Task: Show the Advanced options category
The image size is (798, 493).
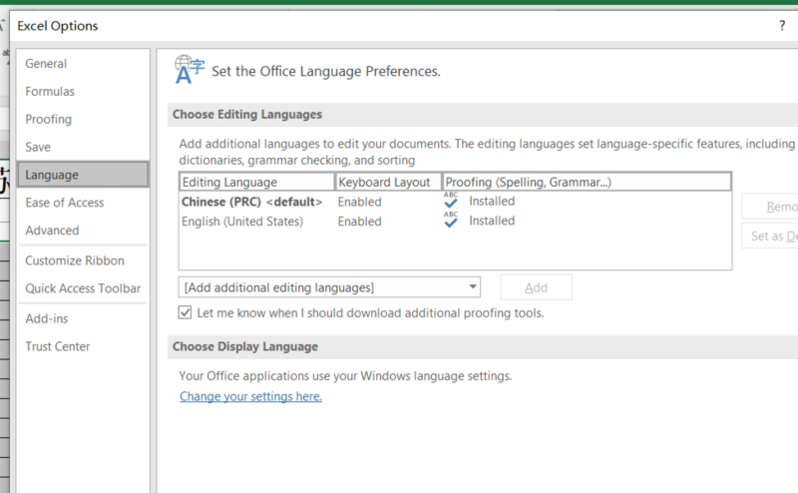Action: pyautogui.click(x=52, y=231)
